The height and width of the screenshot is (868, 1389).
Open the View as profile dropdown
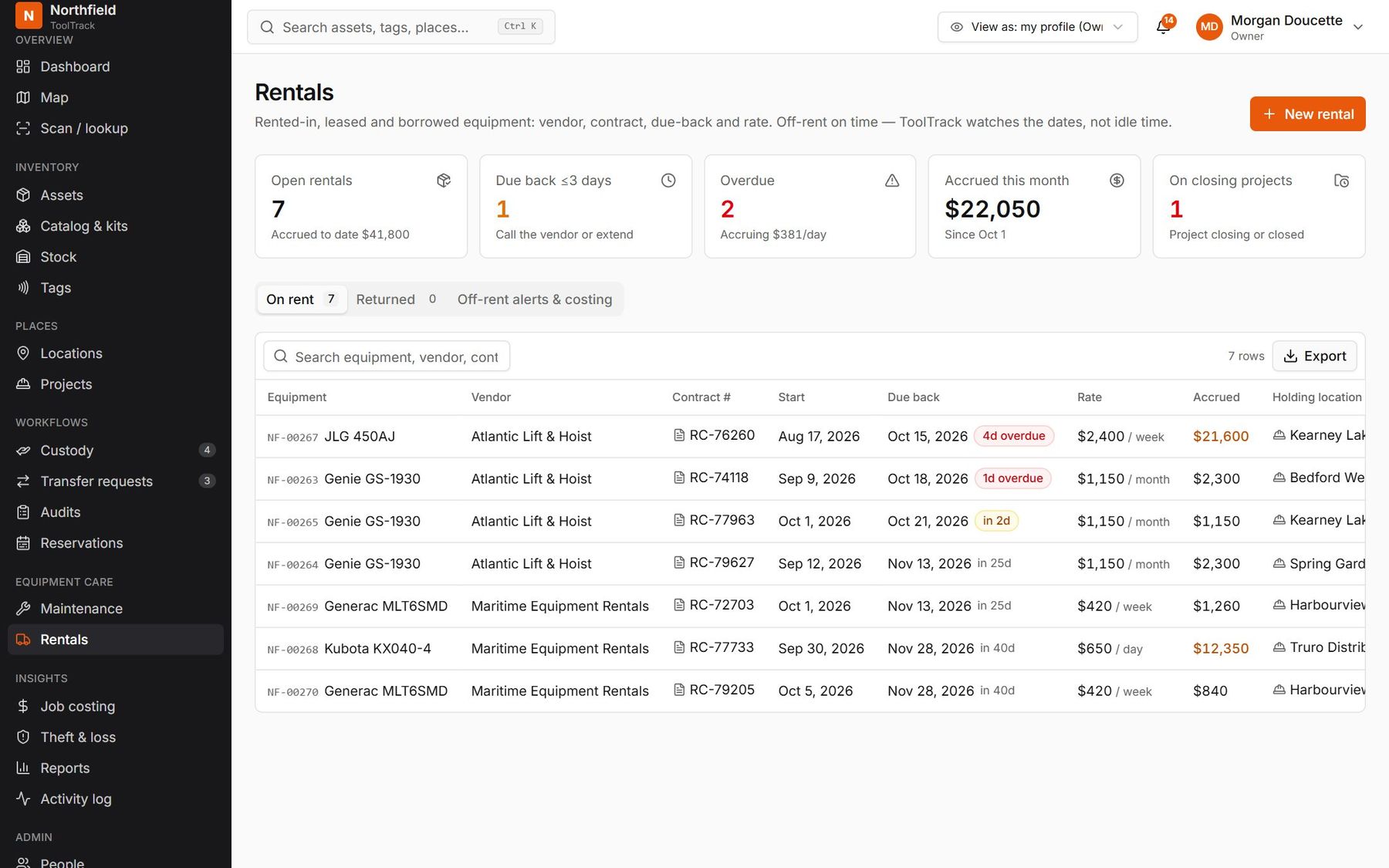coord(1037,27)
